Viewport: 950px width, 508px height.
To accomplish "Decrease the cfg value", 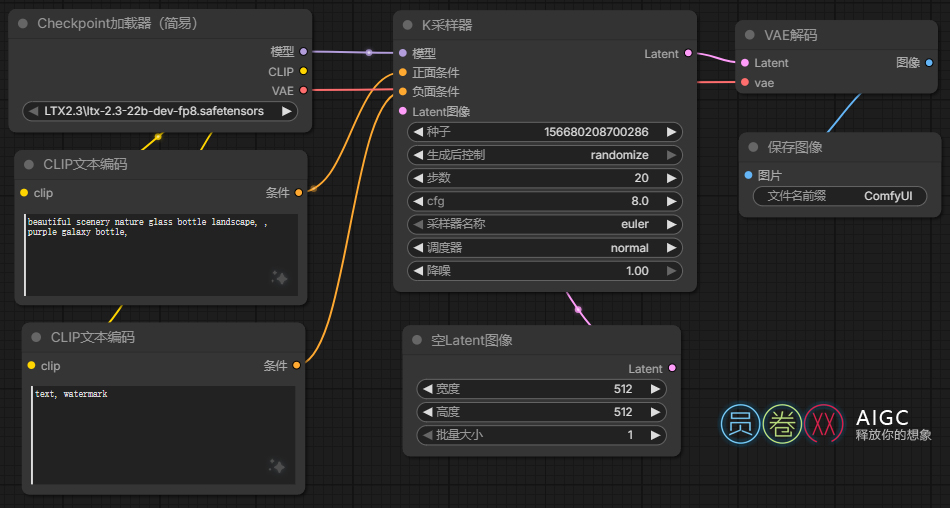I will coord(418,201).
